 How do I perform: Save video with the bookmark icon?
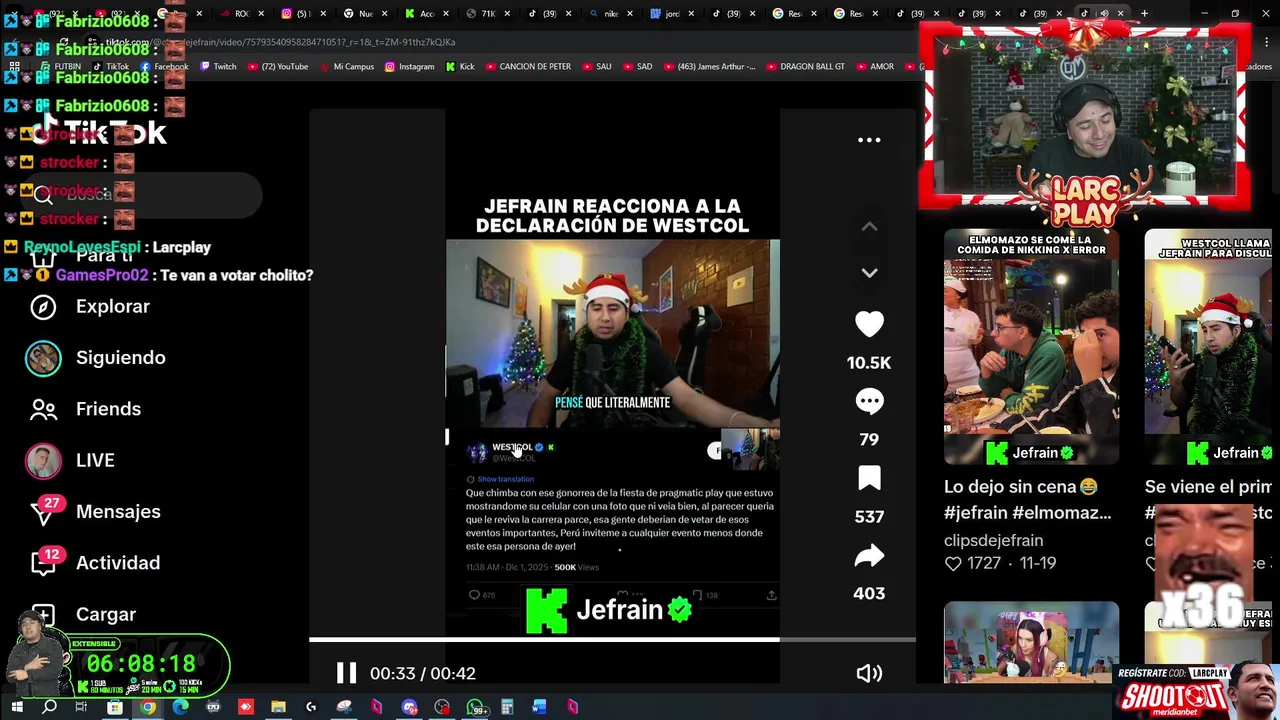click(869, 478)
